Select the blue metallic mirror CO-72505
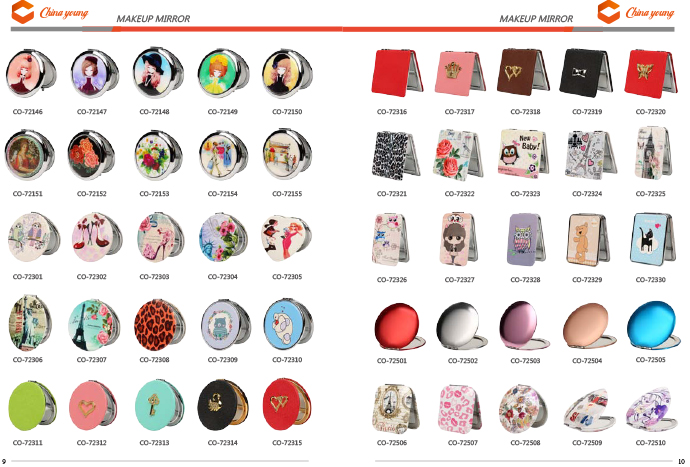This screenshot has height=467, width=690. pos(653,326)
